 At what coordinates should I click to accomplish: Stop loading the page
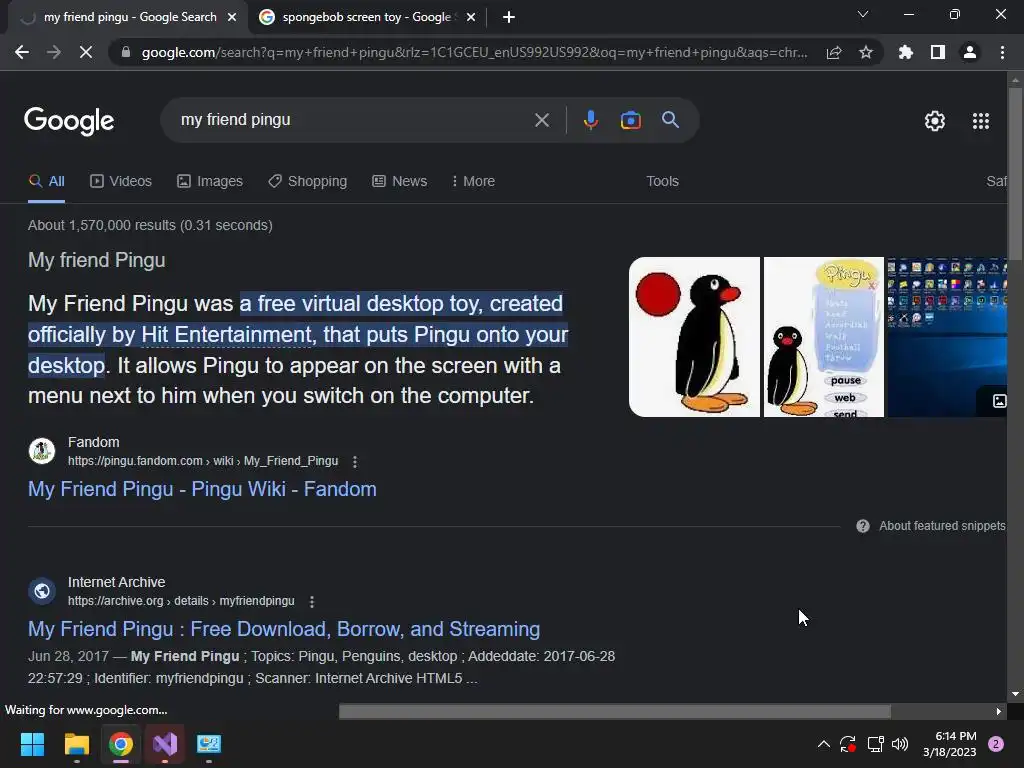click(86, 52)
